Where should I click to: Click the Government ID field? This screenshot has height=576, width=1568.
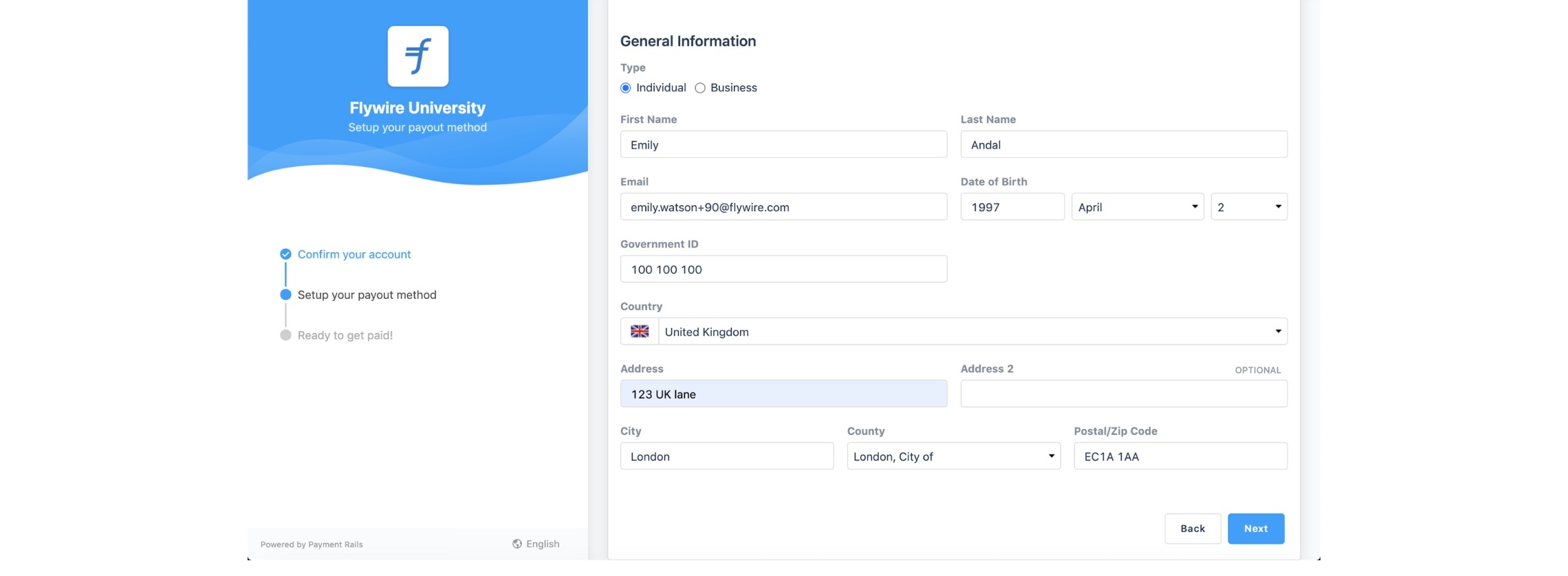tap(783, 269)
